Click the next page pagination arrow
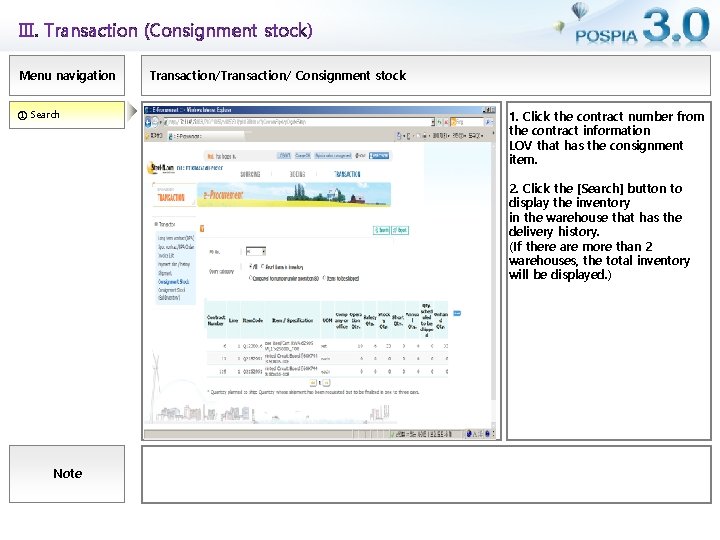 326,382
